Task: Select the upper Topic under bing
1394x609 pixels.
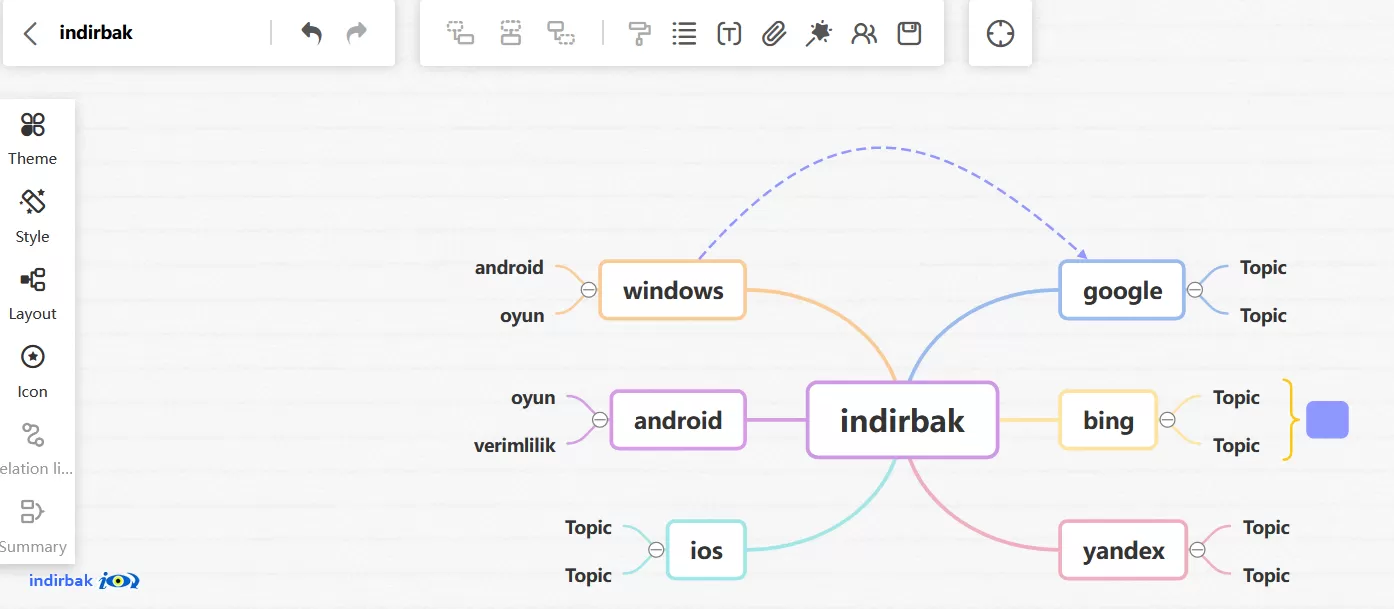Action: [1236, 397]
